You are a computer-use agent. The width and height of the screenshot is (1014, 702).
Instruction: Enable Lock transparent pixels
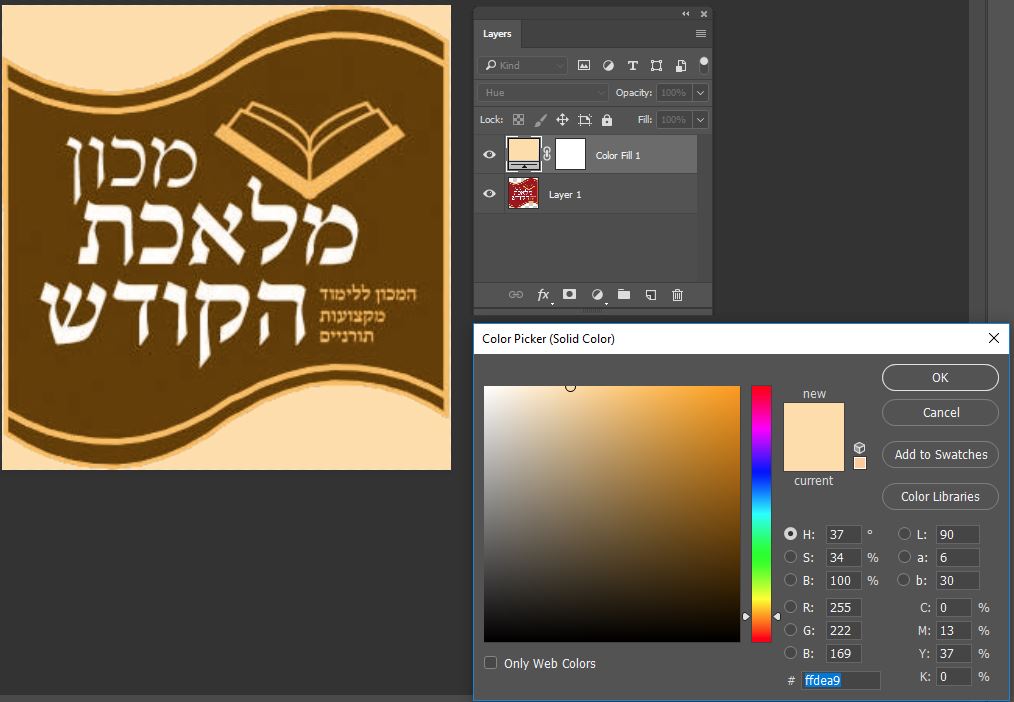pyautogui.click(x=518, y=119)
